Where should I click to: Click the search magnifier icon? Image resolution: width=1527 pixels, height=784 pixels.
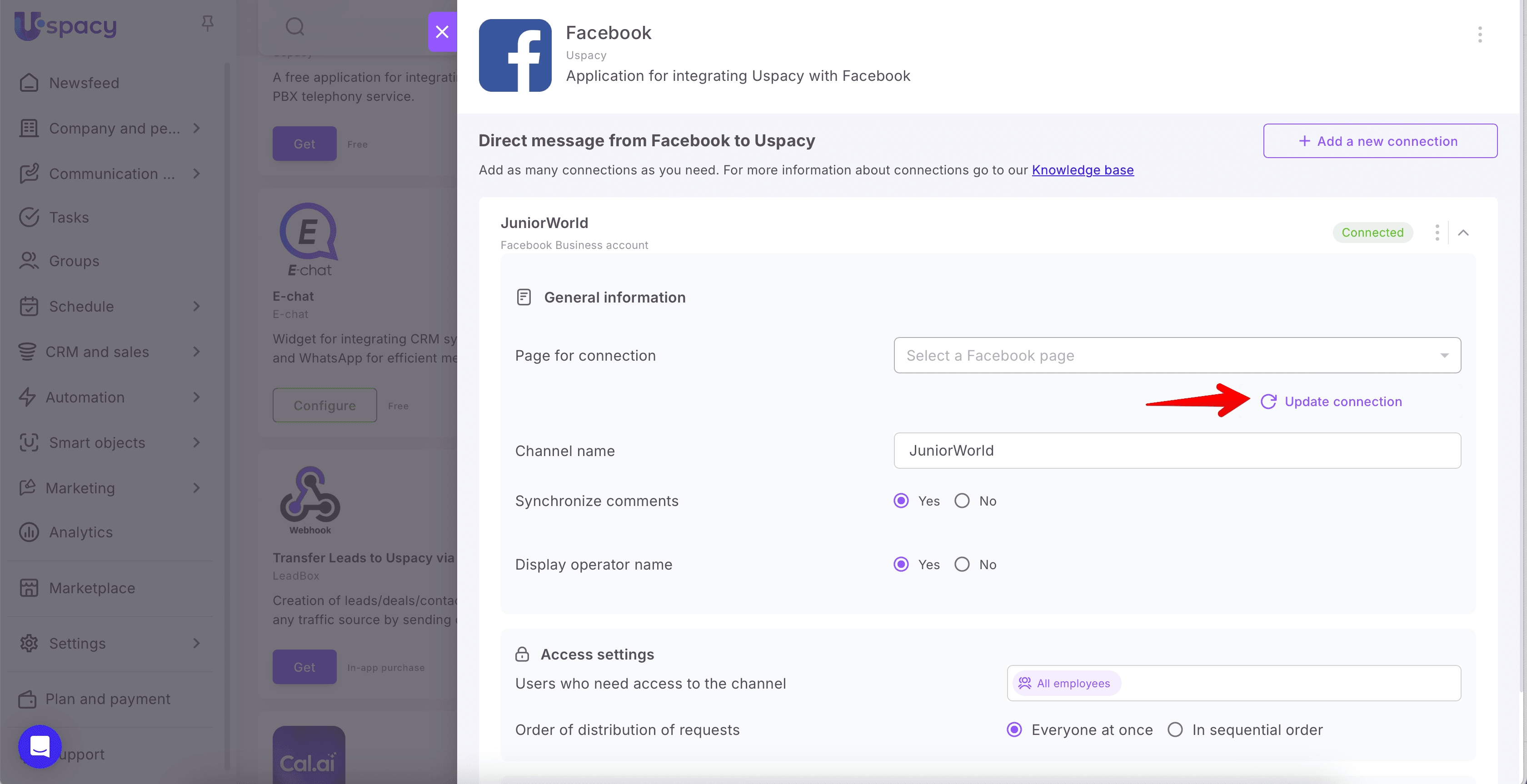coord(294,27)
